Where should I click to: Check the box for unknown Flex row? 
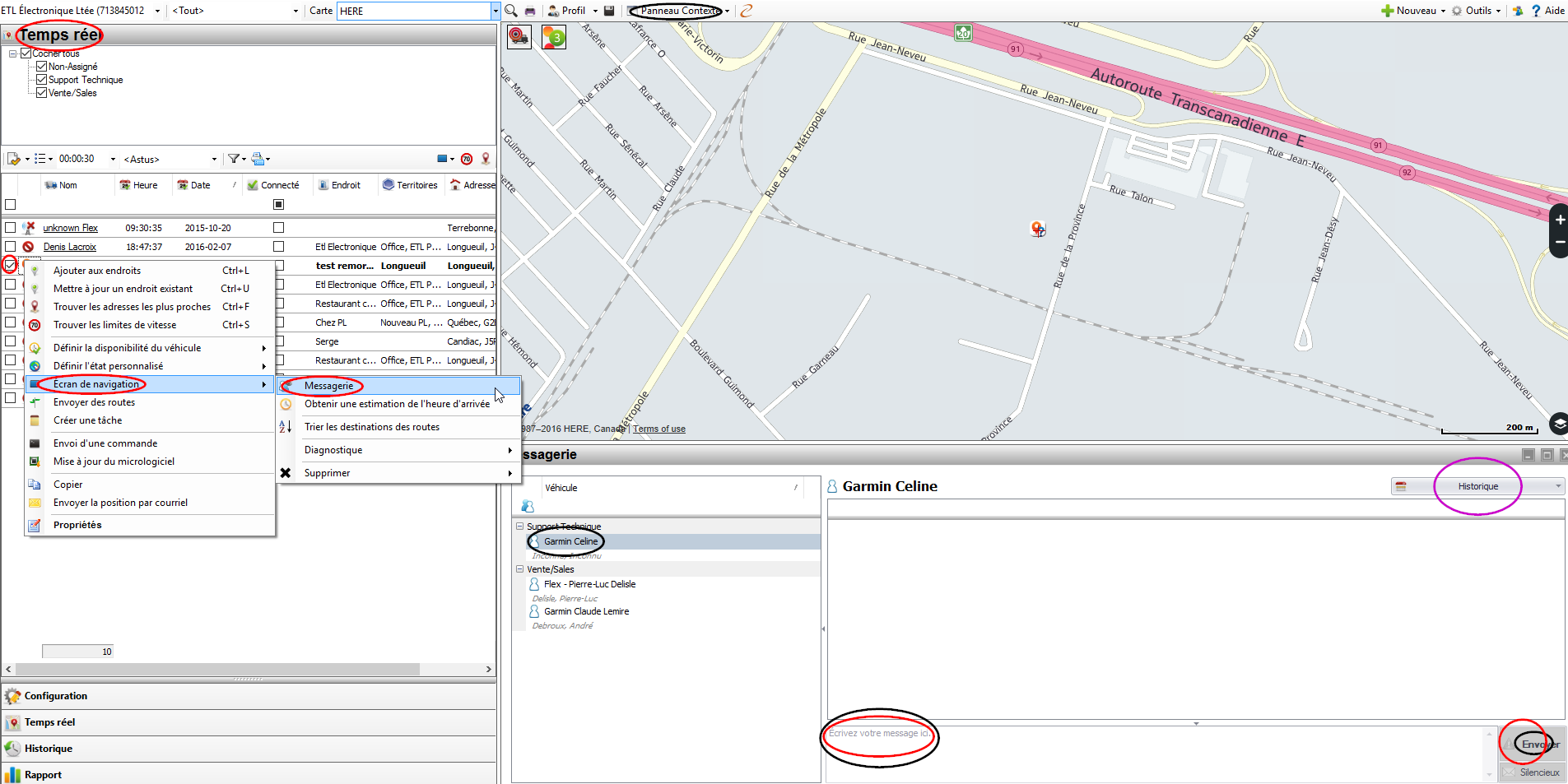(10, 228)
